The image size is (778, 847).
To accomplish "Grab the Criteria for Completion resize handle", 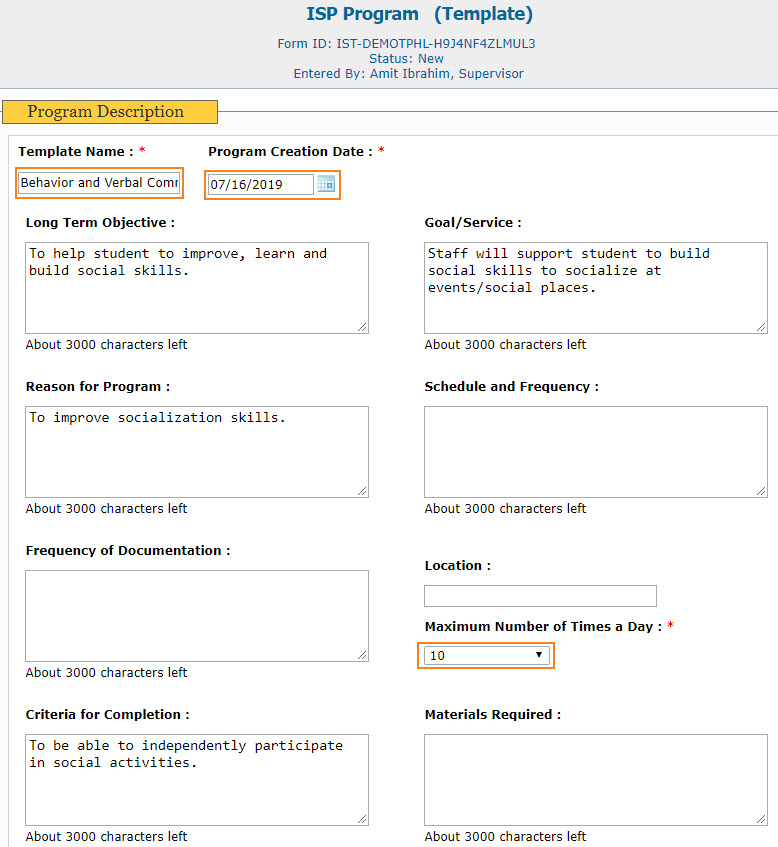I will 363,819.
